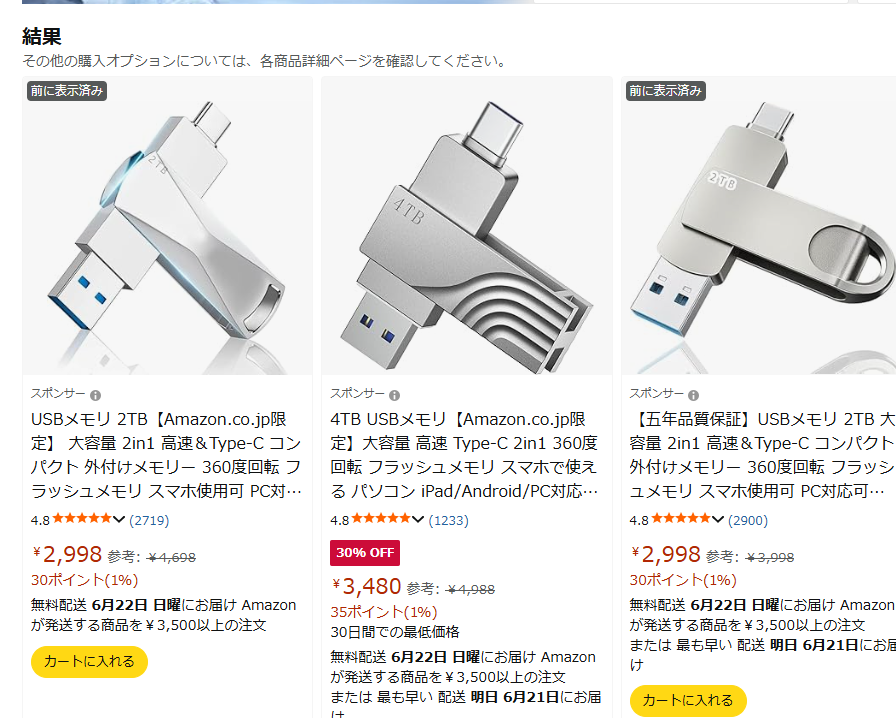
Task: Expand rating dropdown chevron for 4TB product
Action: [x=418, y=520]
